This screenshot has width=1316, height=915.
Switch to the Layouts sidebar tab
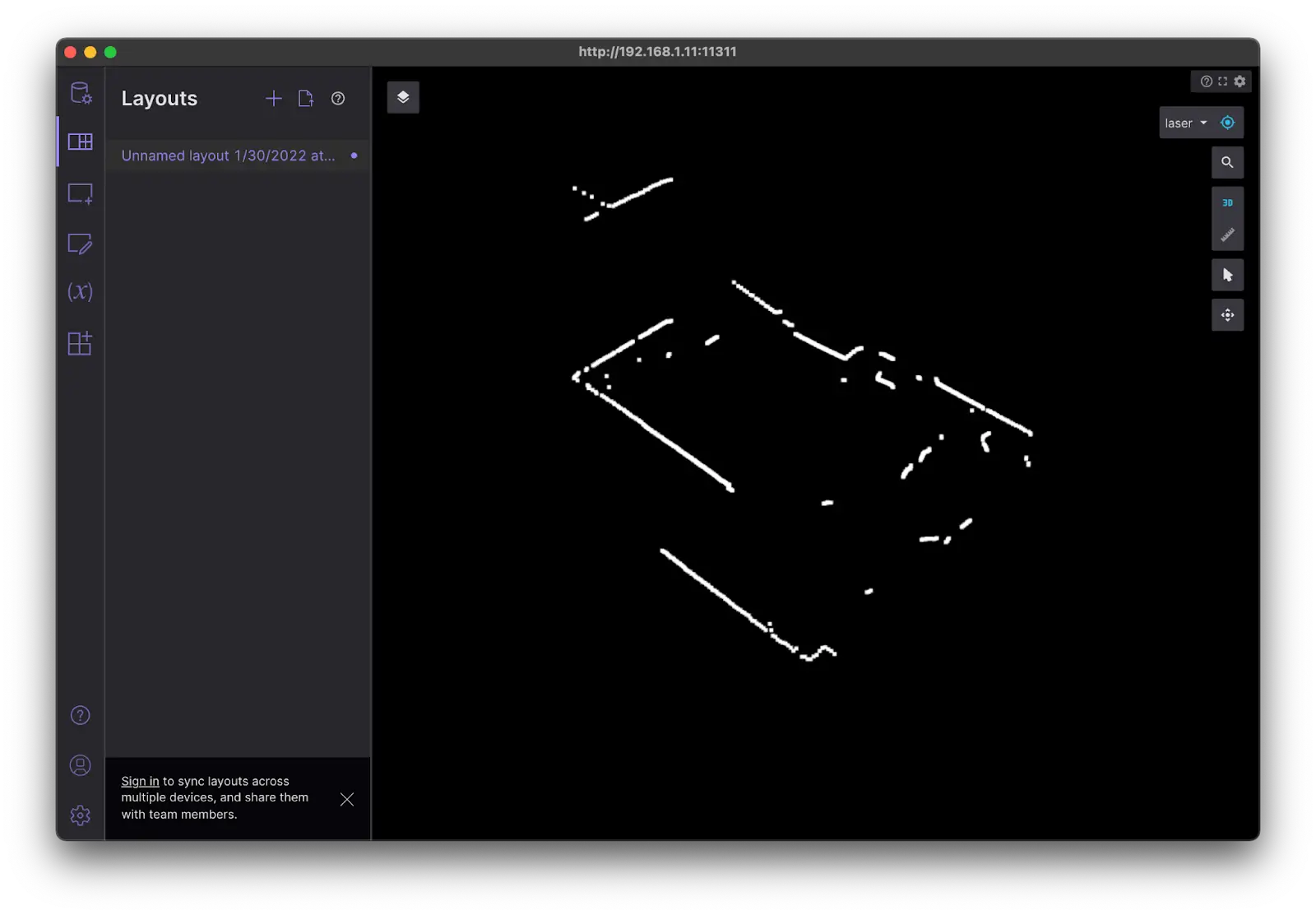point(81,142)
